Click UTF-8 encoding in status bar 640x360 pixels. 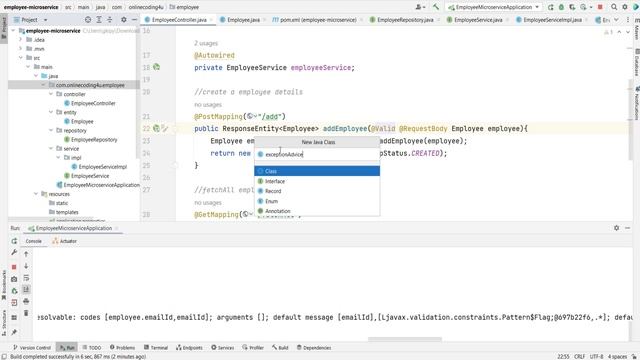pyautogui.click(x=596, y=356)
